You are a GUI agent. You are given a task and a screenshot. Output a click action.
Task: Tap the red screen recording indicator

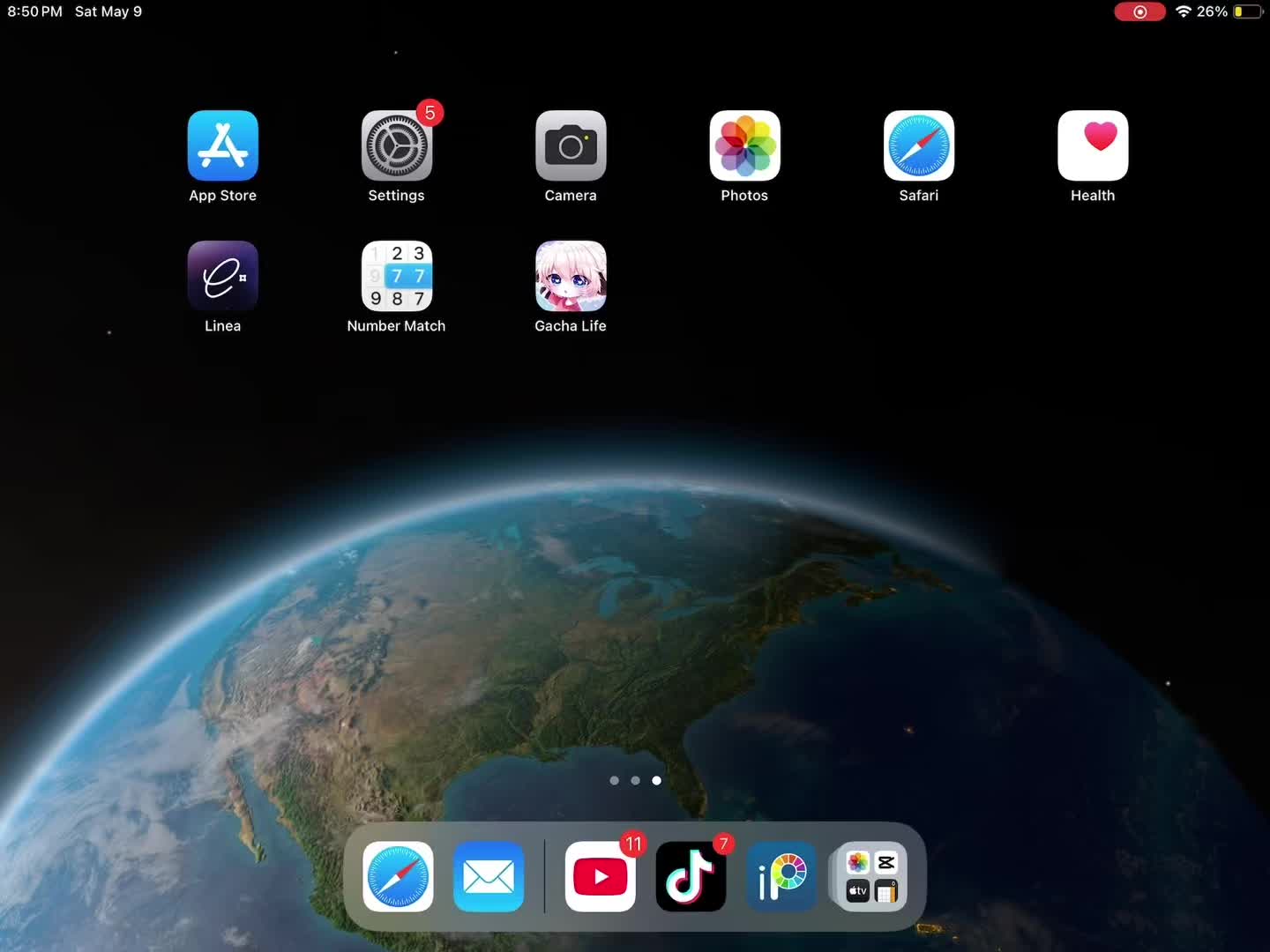point(1139,11)
